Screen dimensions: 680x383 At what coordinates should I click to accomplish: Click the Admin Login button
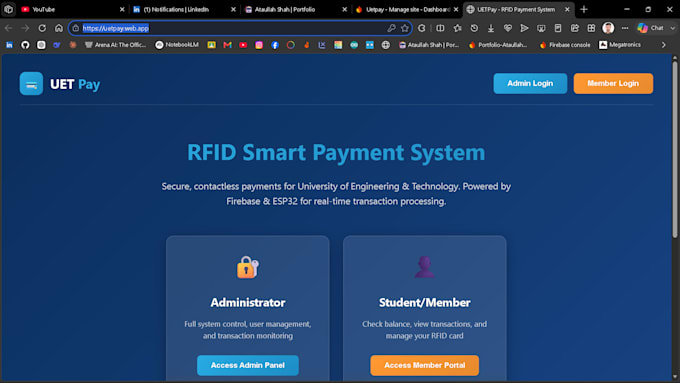tap(530, 83)
